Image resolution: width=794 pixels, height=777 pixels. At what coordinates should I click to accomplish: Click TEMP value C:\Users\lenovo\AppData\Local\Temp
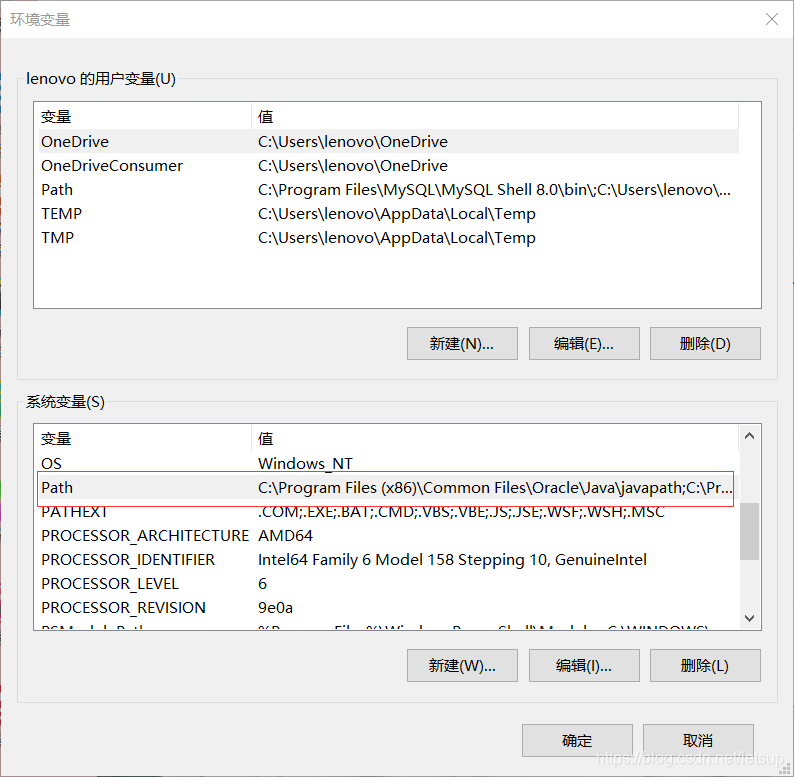(396, 214)
